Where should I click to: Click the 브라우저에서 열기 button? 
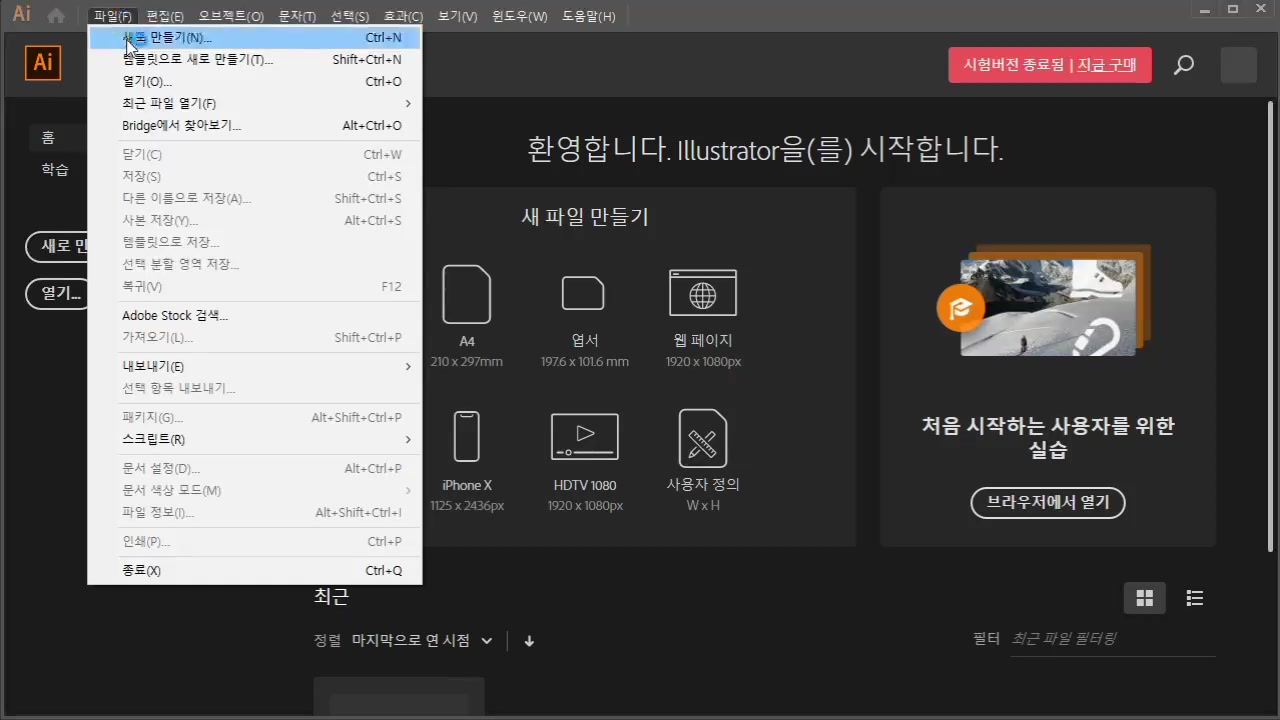(x=1047, y=502)
